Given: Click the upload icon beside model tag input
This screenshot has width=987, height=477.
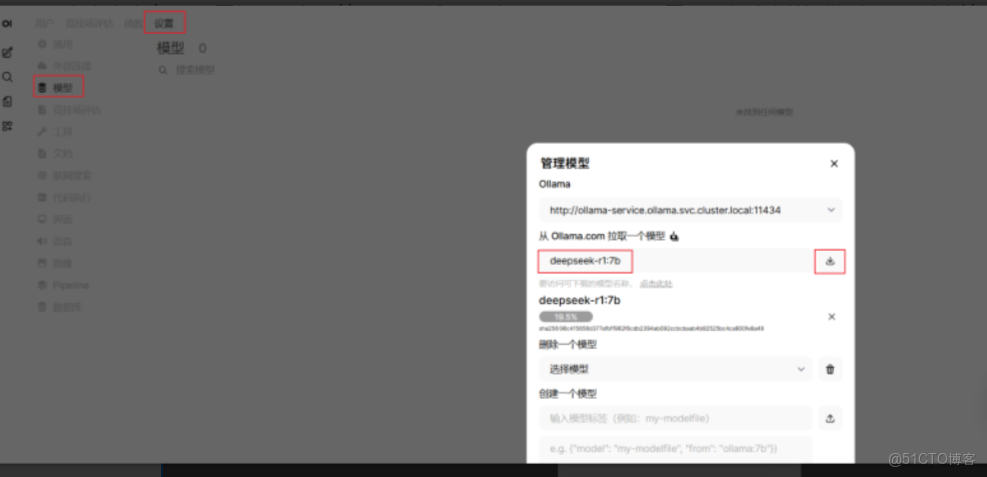Looking at the screenshot, I should pos(830,418).
